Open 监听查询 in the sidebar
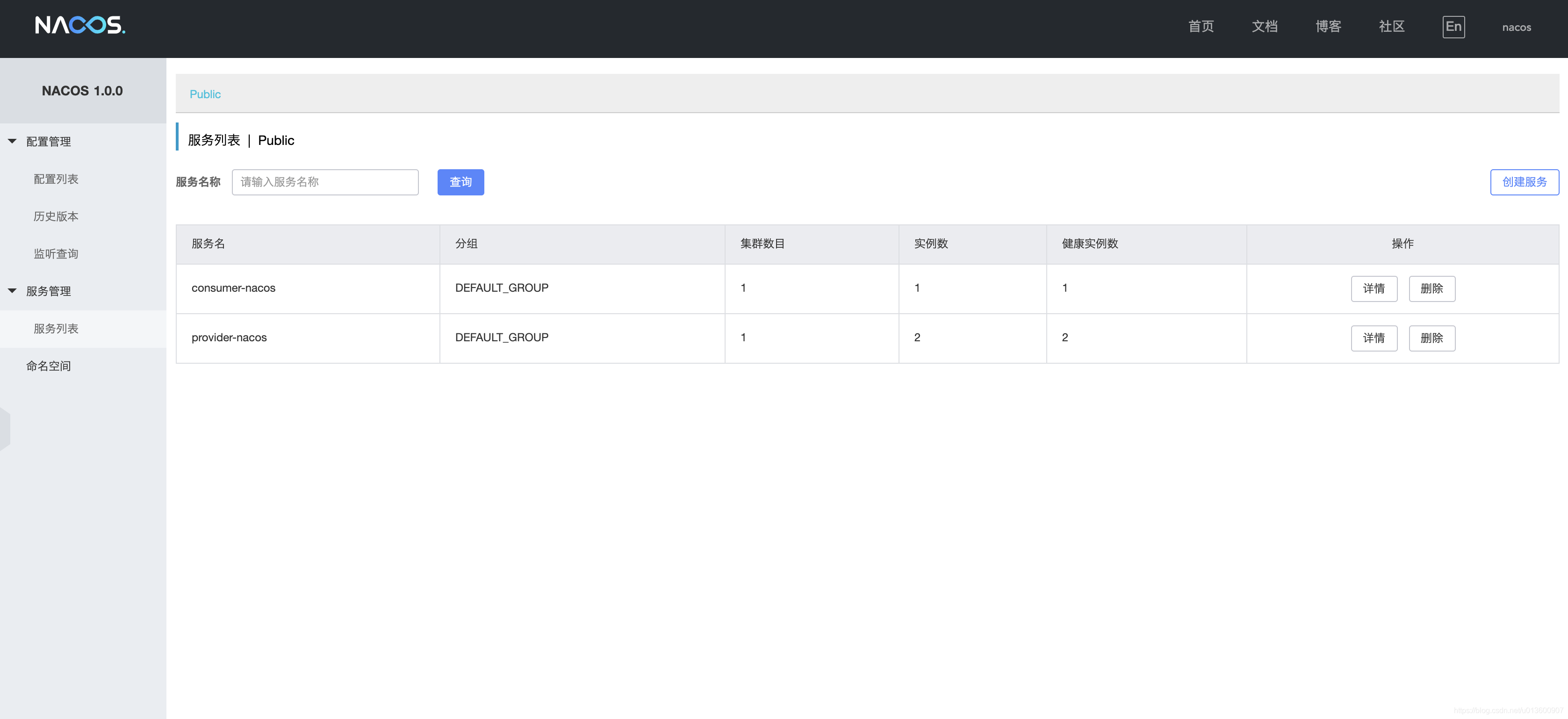This screenshot has height=719, width=1568. [56, 254]
